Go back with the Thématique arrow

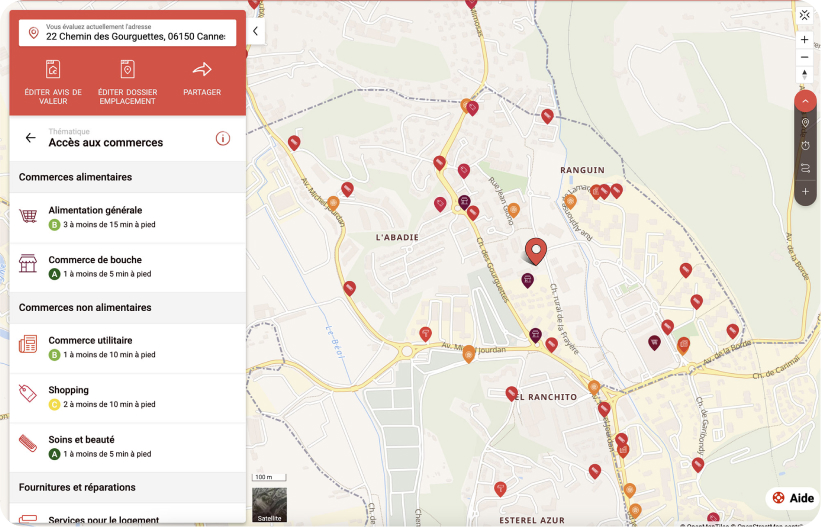coord(30,138)
